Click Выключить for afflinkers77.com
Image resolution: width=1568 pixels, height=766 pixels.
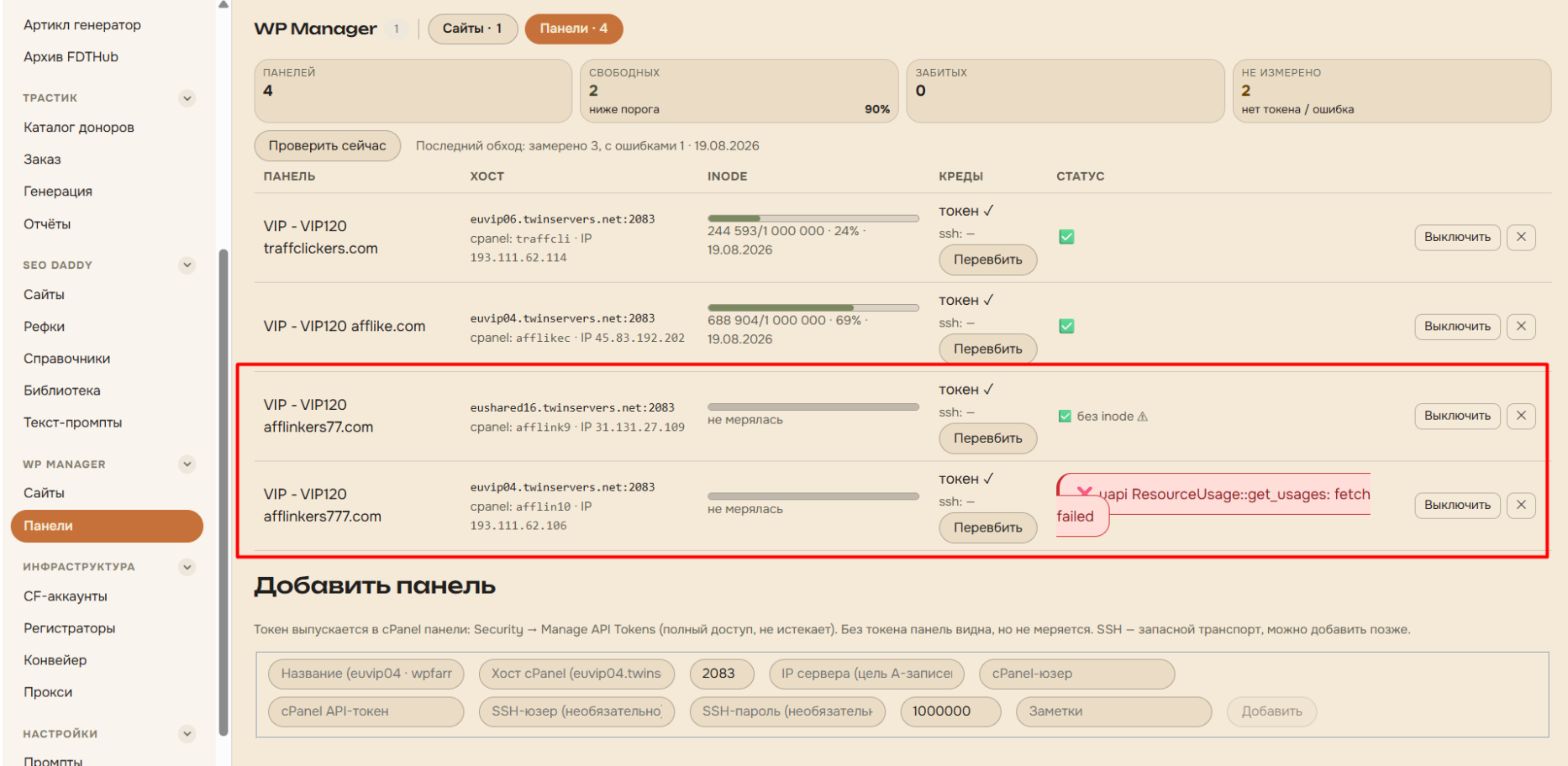click(1457, 416)
